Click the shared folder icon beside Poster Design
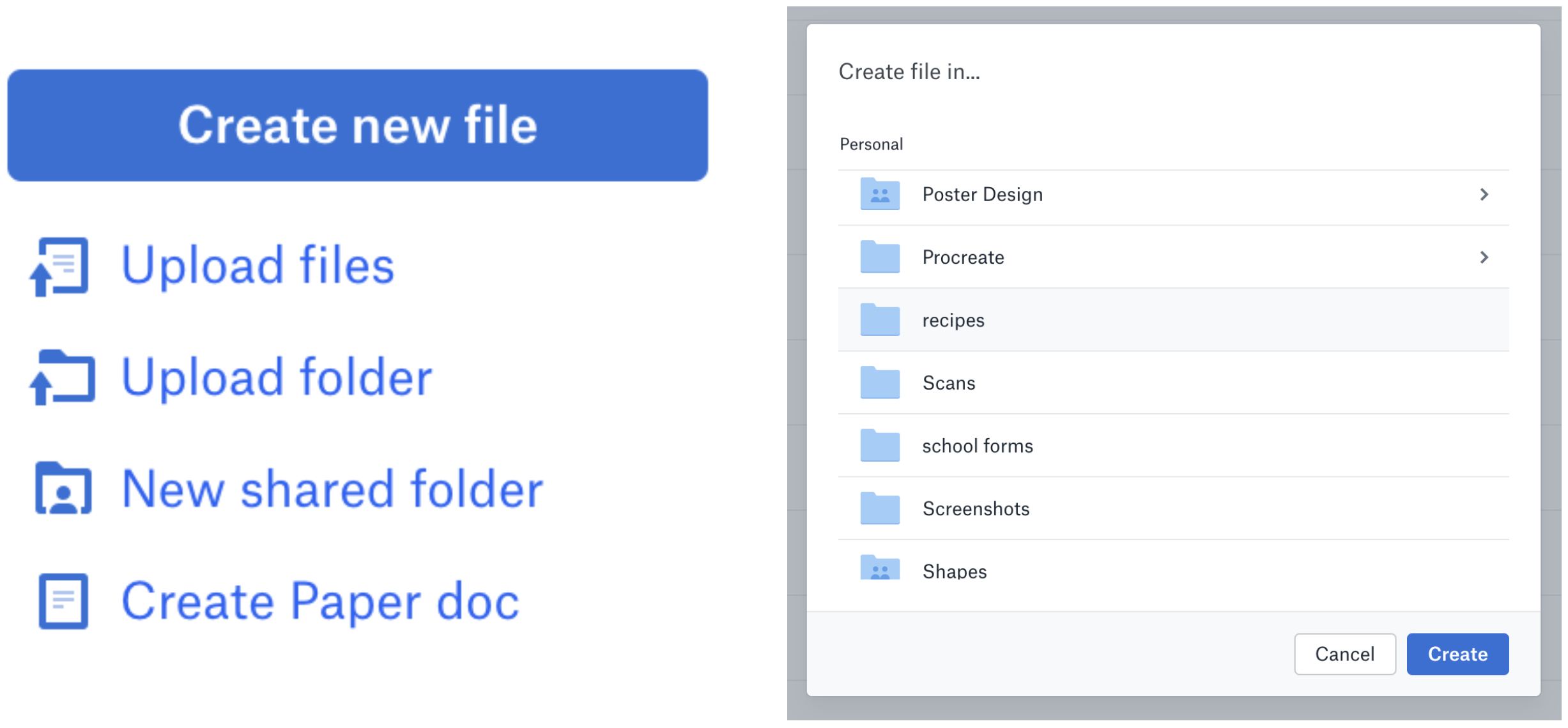 (879, 194)
